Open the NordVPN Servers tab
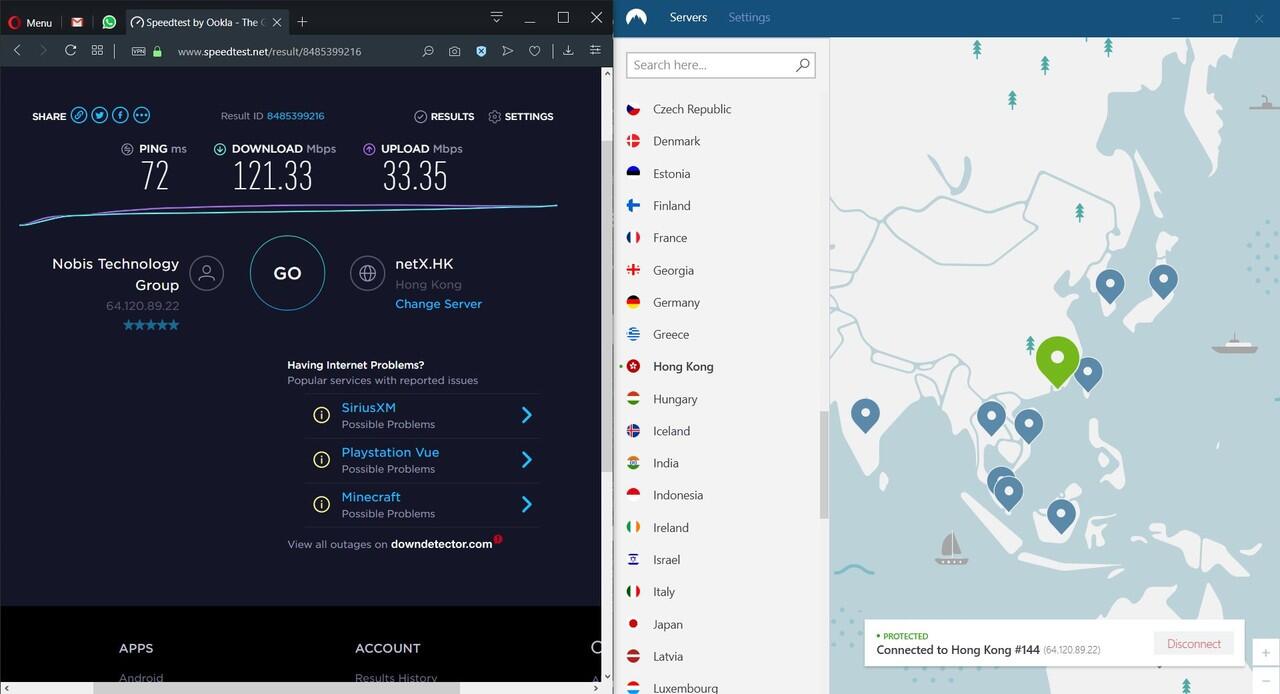1280x694 pixels. [688, 17]
